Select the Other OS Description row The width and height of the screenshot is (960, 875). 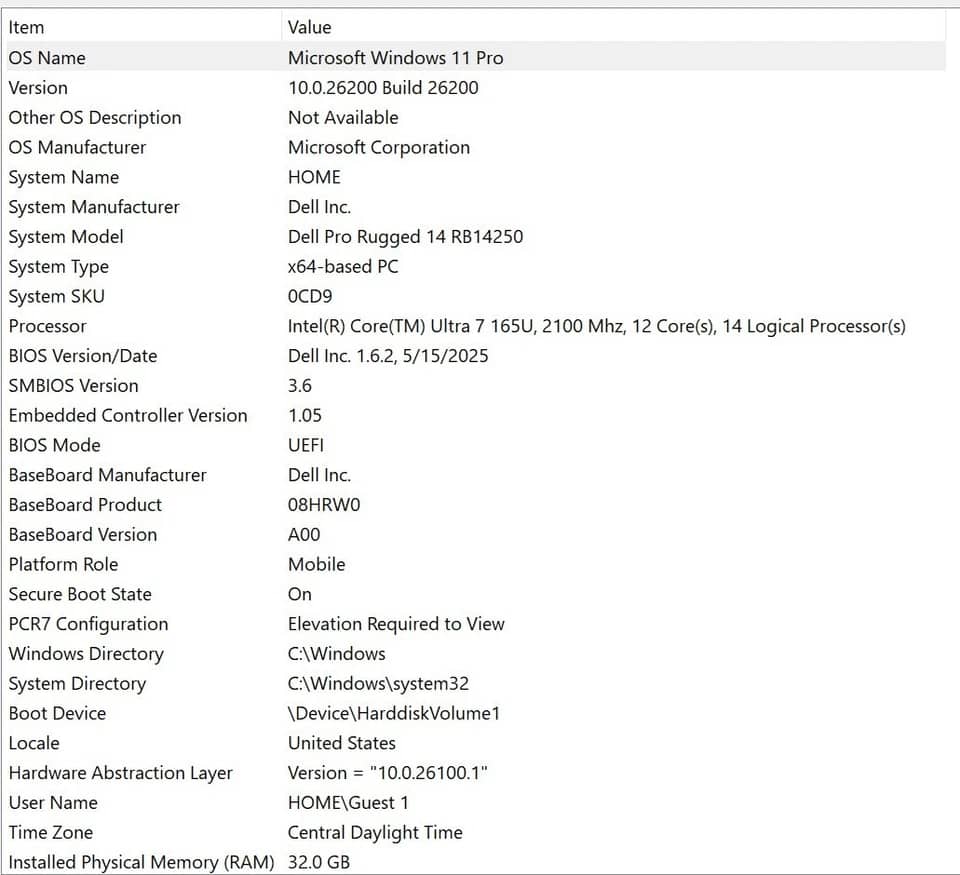coord(476,118)
